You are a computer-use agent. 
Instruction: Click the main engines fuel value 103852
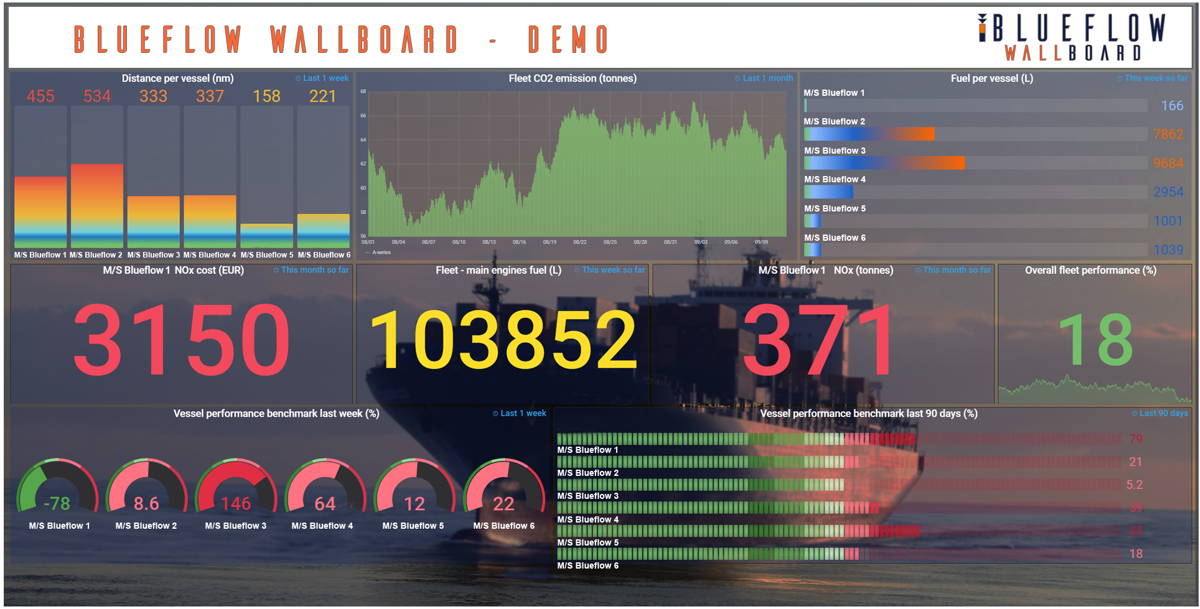tap(503, 340)
